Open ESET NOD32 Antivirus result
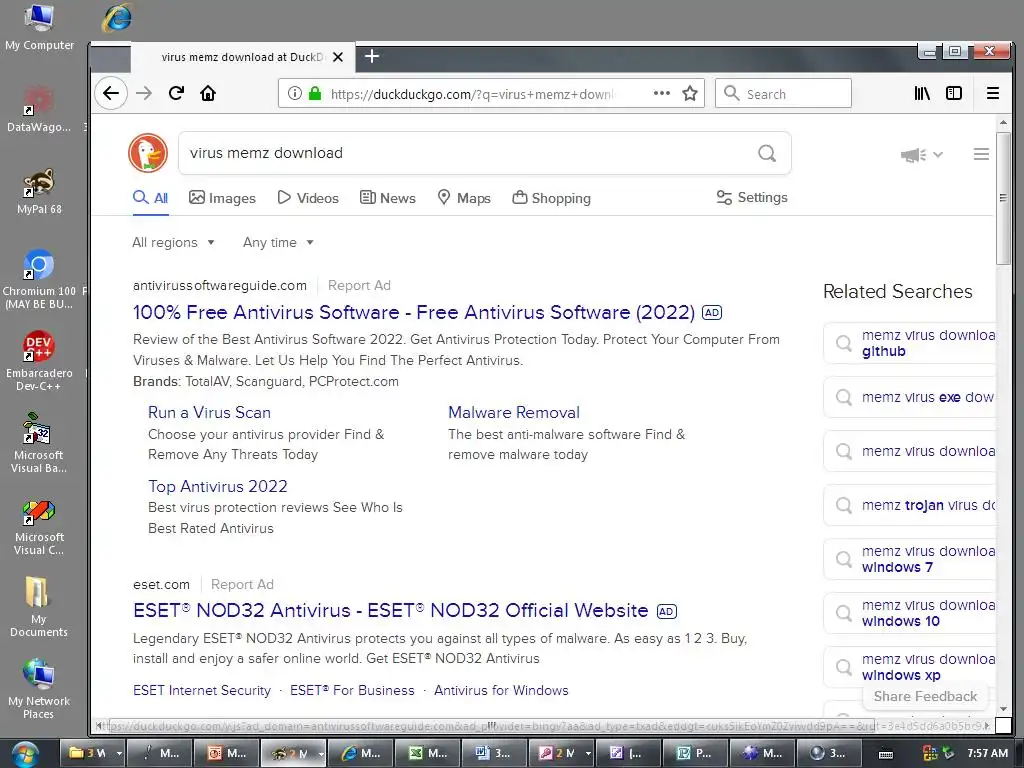Image resolution: width=1024 pixels, height=768 pixels. (391, 611)
